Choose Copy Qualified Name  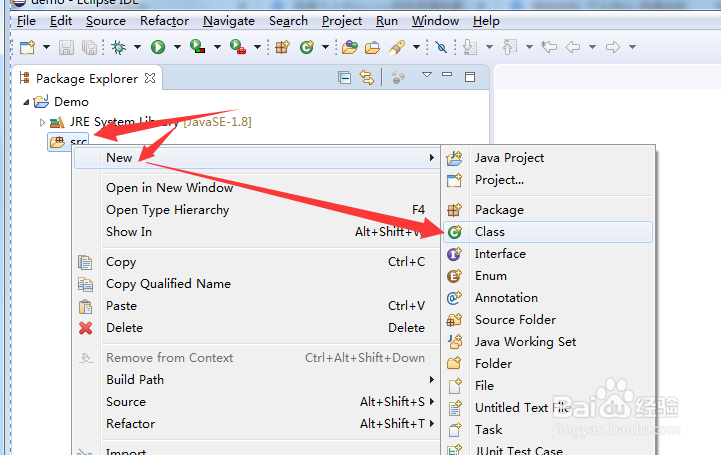point(257,284)
